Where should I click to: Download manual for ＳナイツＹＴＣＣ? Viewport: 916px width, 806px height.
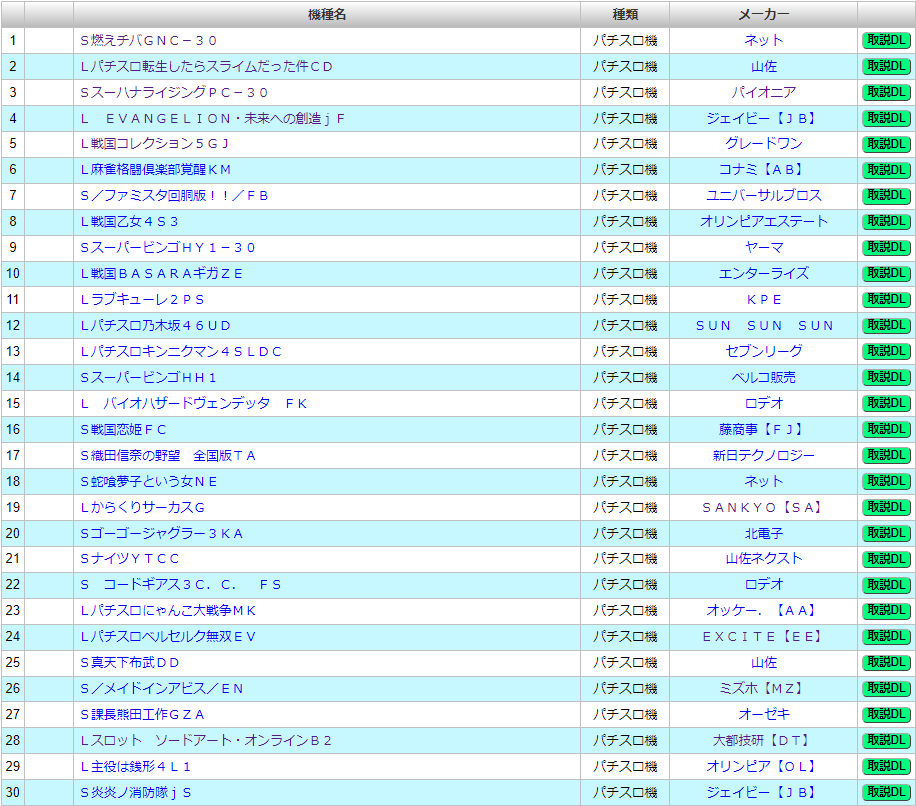(x=886, y=560)
